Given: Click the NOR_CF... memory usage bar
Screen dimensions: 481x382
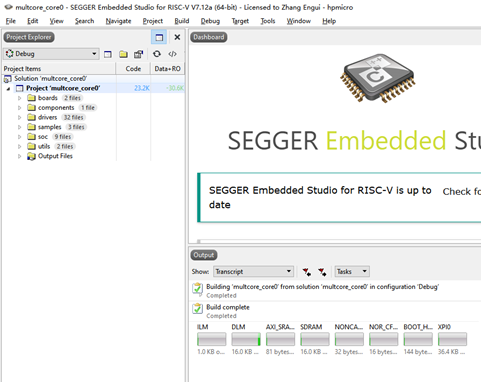Looking at the screenshot, I should click(x=383, y=339).
